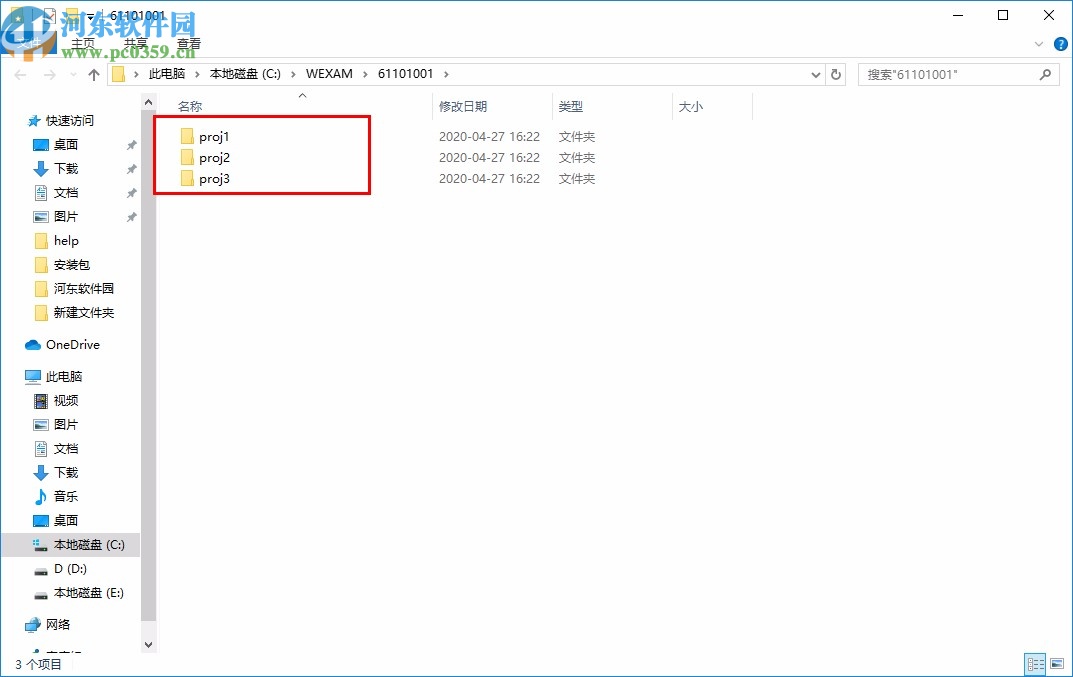Click the Properties icon in quick access toolbar

(x=47, y=15)
